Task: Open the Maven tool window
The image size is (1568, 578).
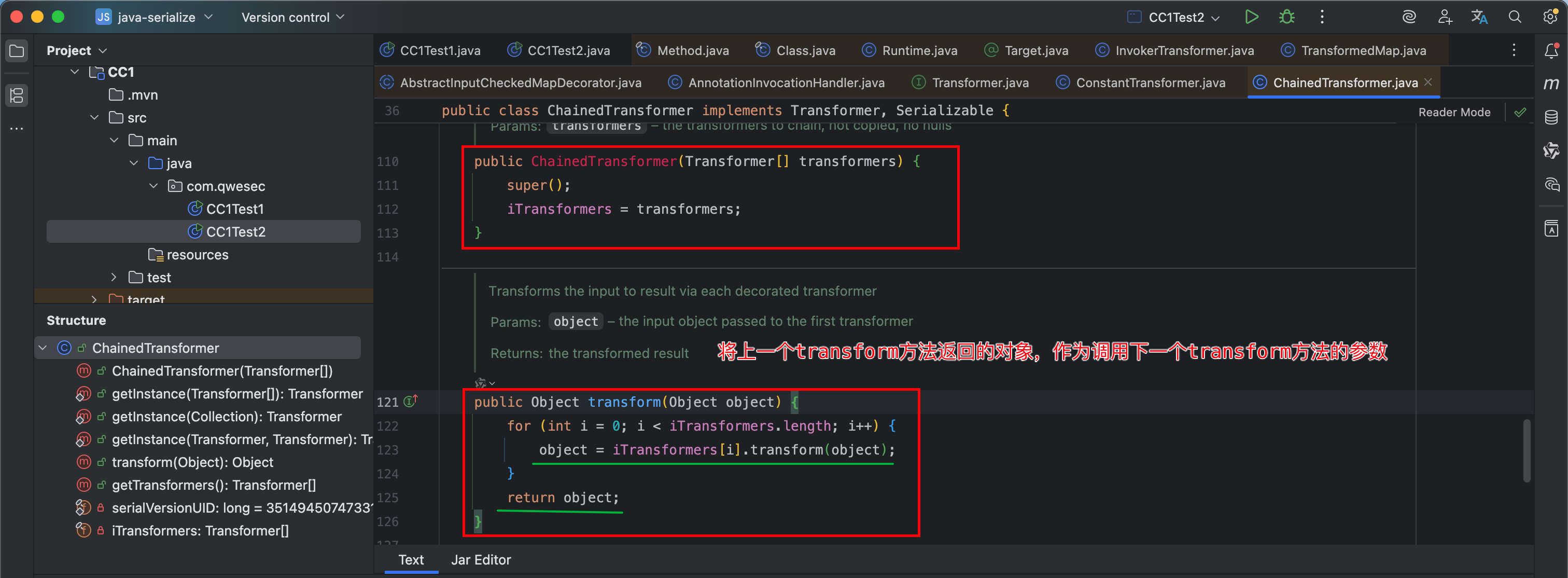Action: point(1550,84)
